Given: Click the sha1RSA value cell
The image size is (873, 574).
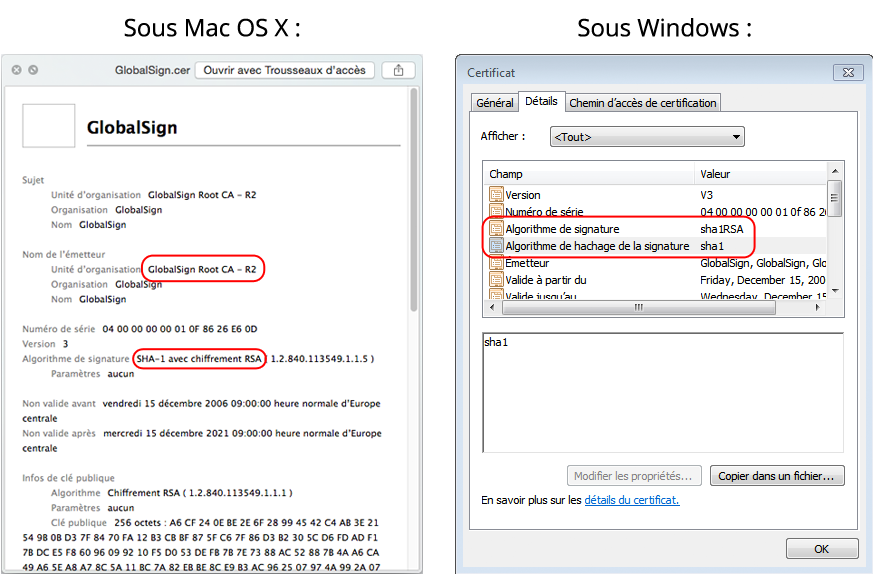Looking at the screenshot, I should coord(722,229).
